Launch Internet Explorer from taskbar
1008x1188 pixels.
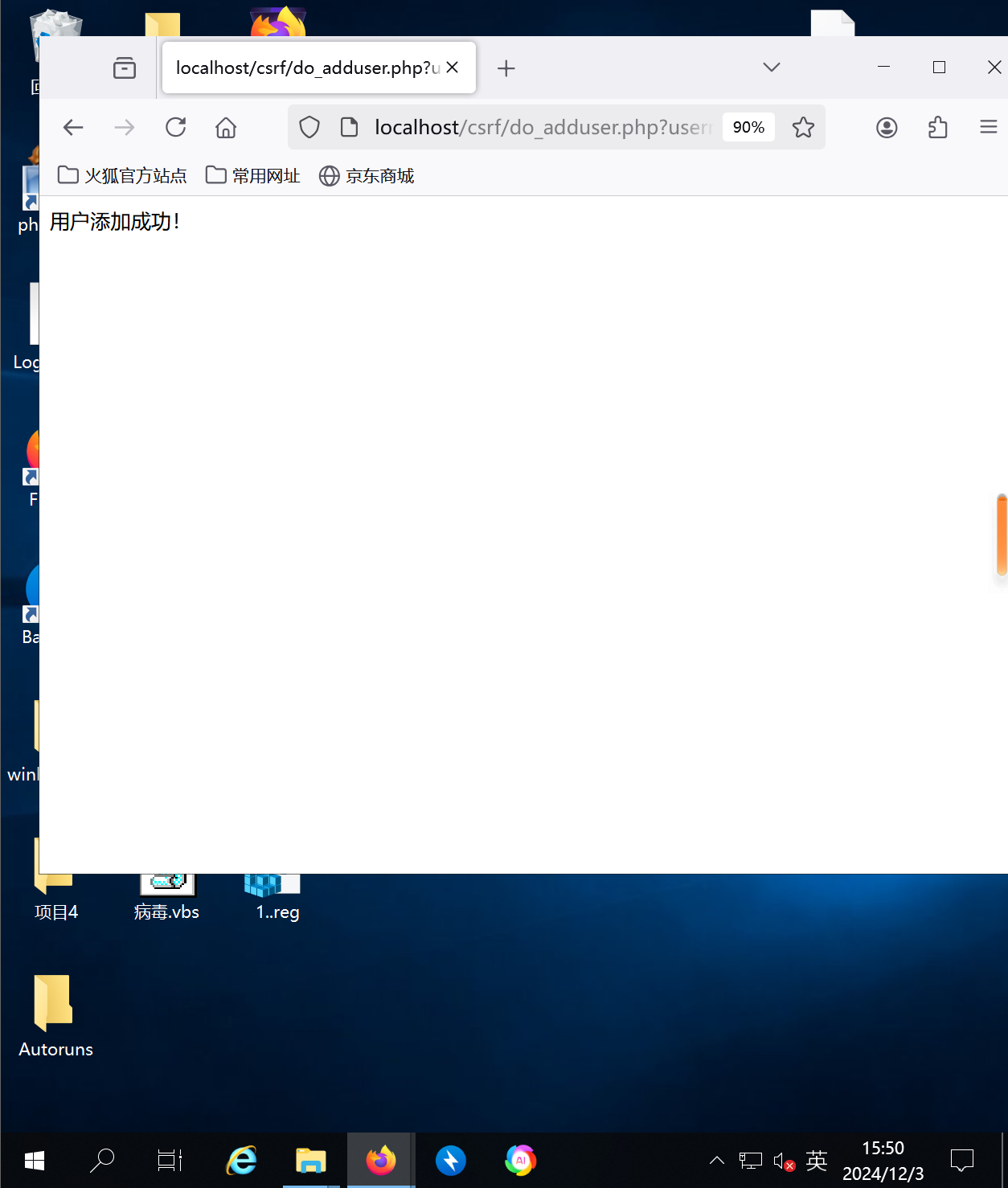click(241, 1161)
